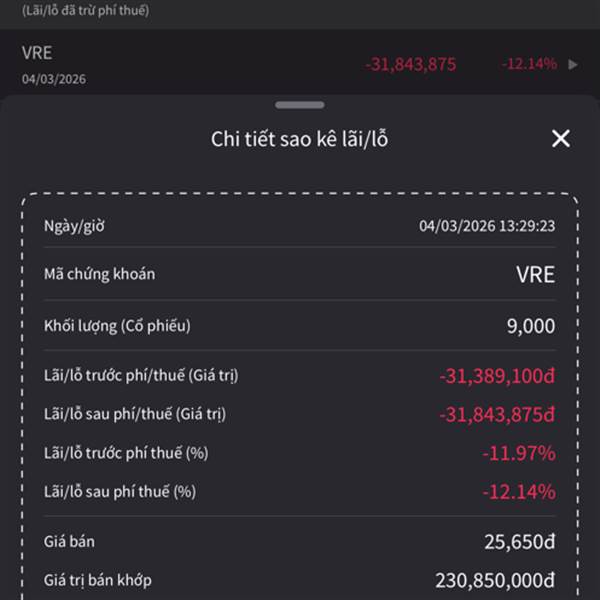
Task: Open the VRE statement row
Action: pos(300,64)
